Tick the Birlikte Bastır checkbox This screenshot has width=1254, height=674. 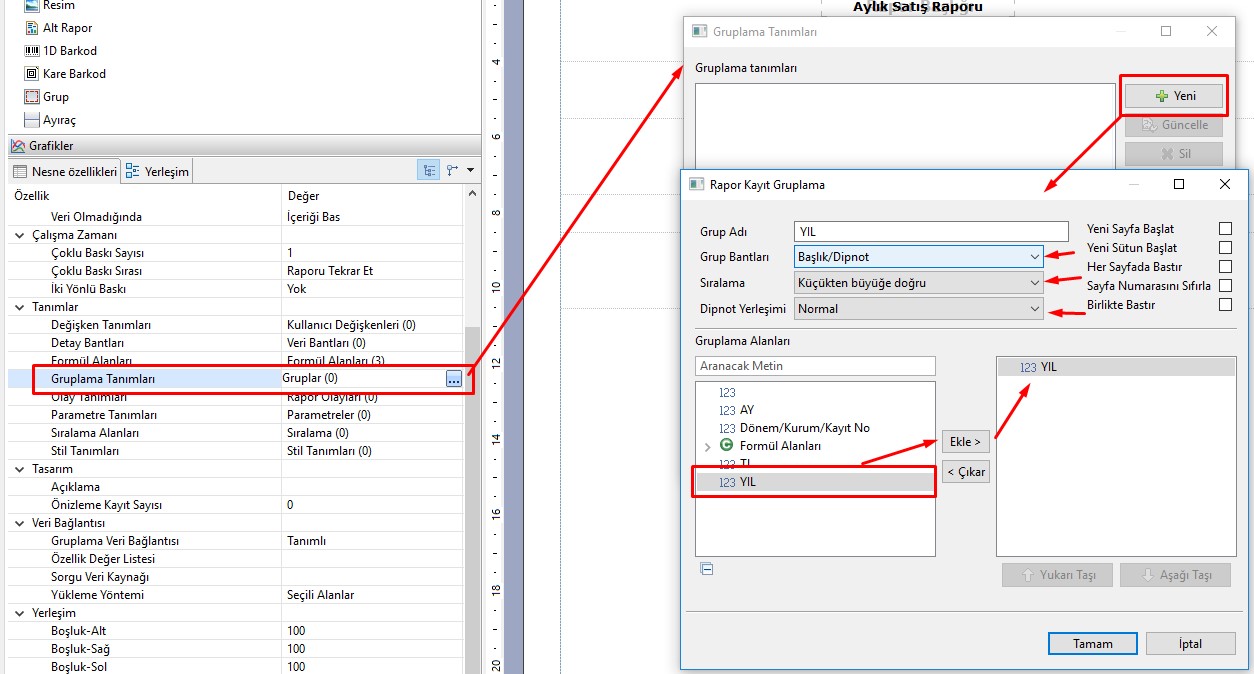[x=1225, y=305]
